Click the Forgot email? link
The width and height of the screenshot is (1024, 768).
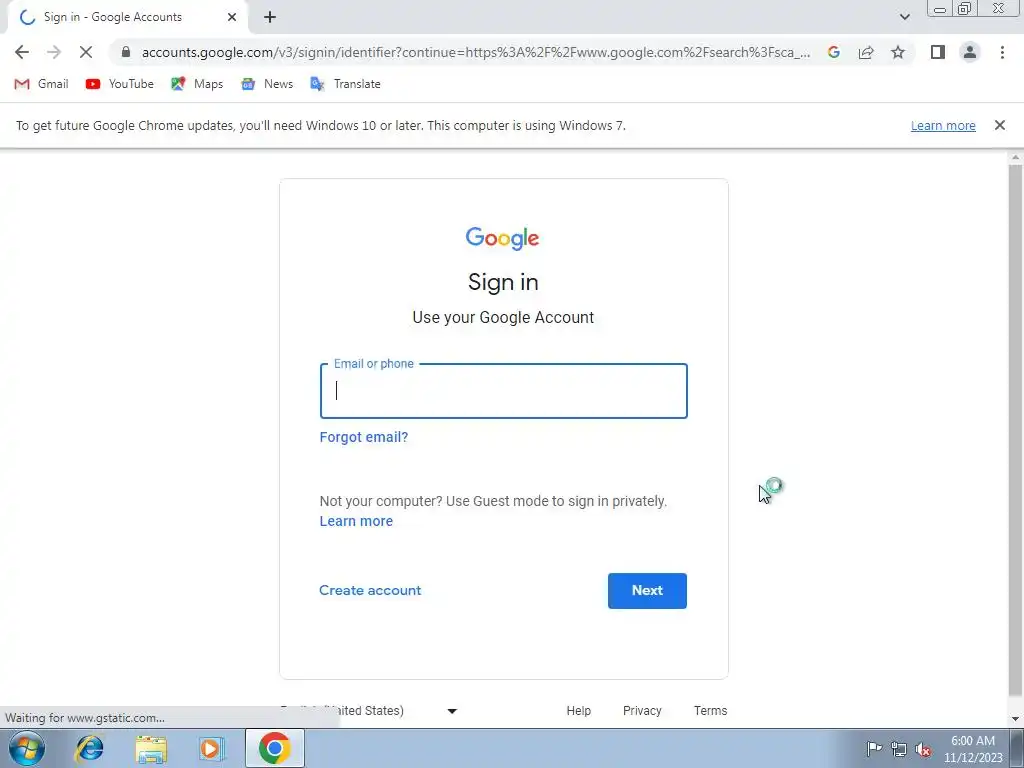click(364, 437)
